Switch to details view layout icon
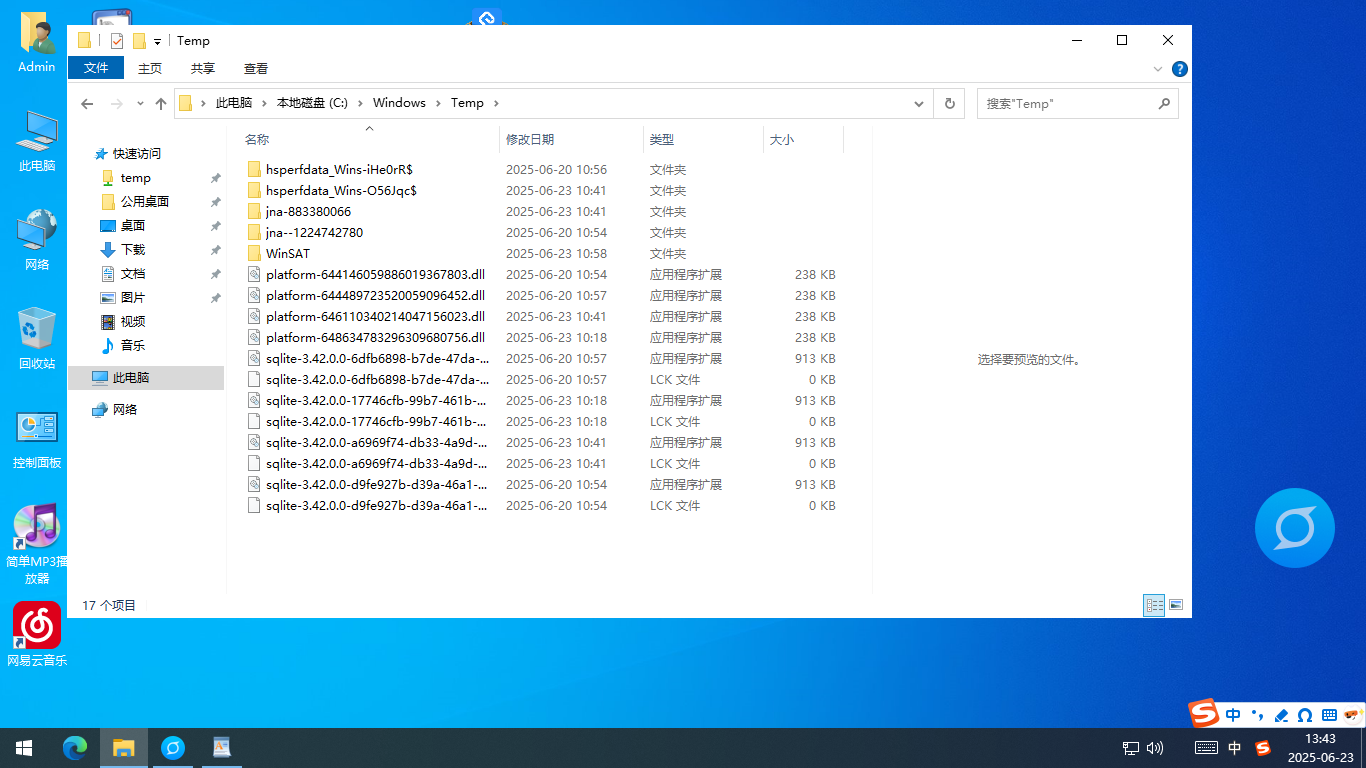 click(1154, 605)
